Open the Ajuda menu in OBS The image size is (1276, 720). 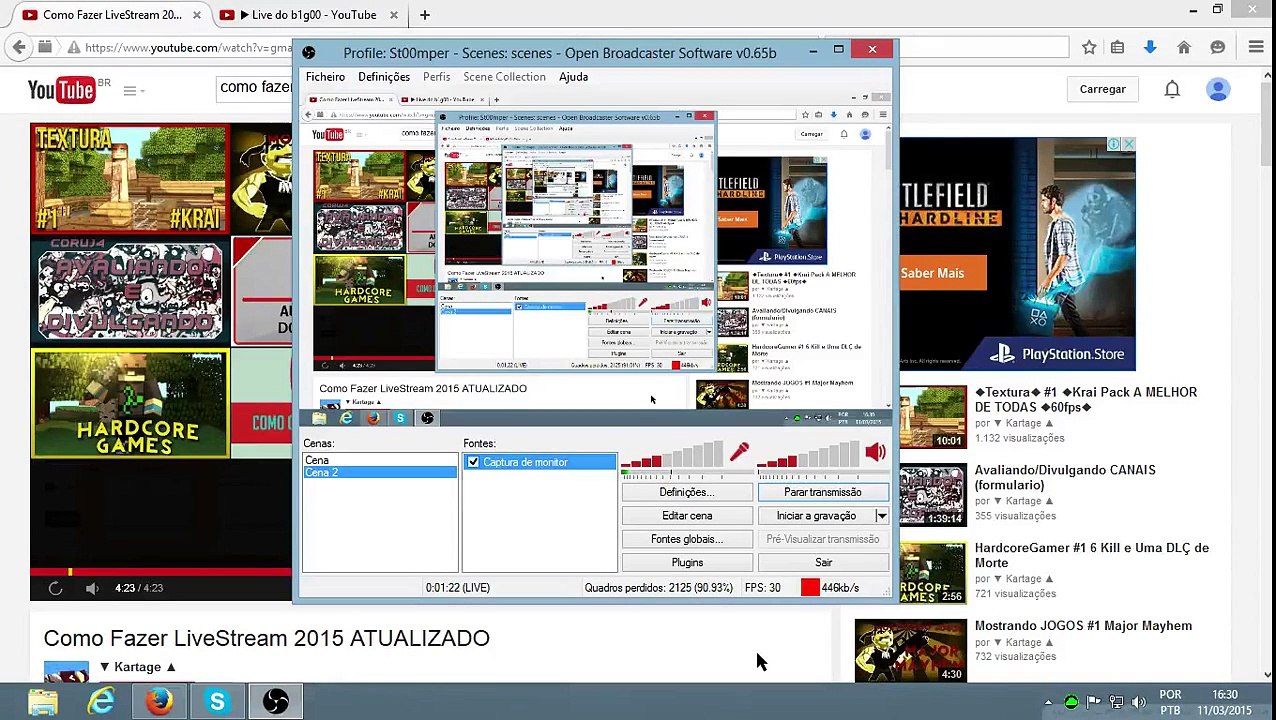(573, 77)
